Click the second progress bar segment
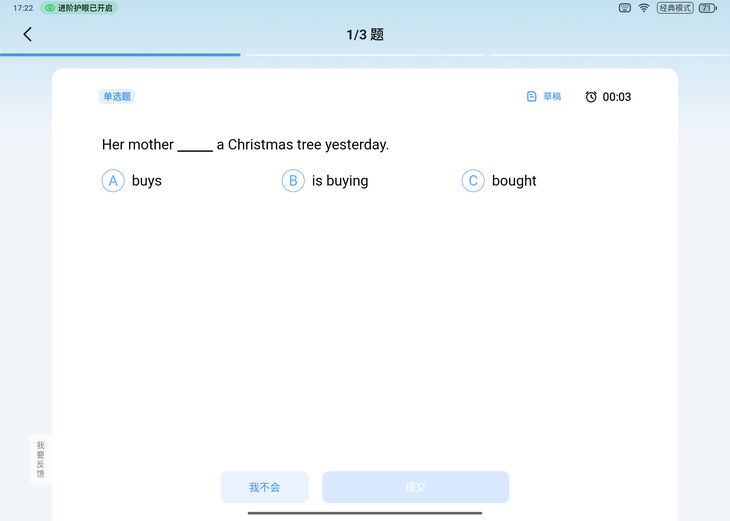This screenshot has width=730, height=521. (x=365, y=54)
